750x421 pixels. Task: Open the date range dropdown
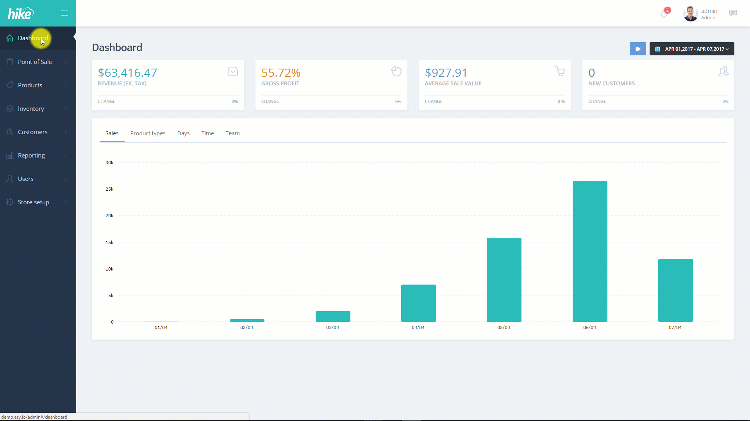tap(692, 49)
